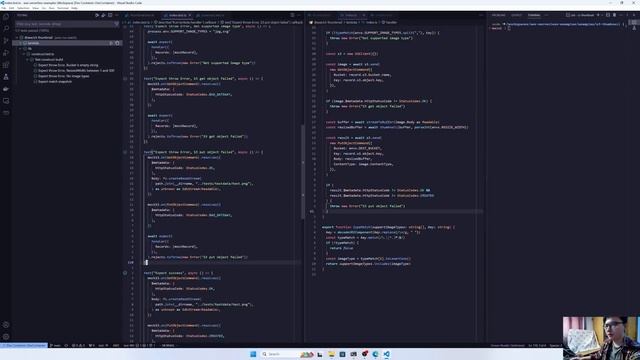The image size is (640, 360).
Task: Click the Visual Studio Code taskbar icon
Action: click(x=386, y=354)
